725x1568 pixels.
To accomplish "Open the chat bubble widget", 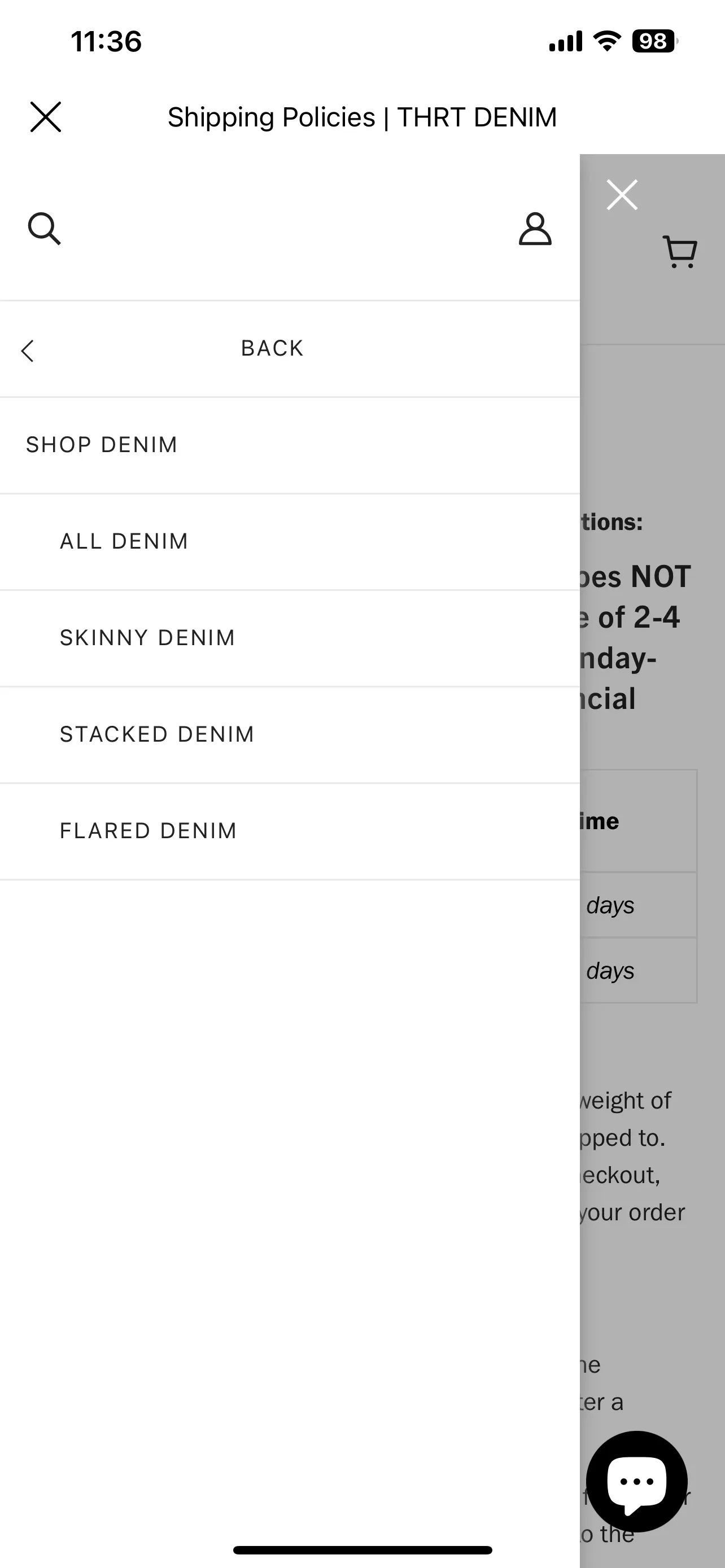I will pos(637,1482).
